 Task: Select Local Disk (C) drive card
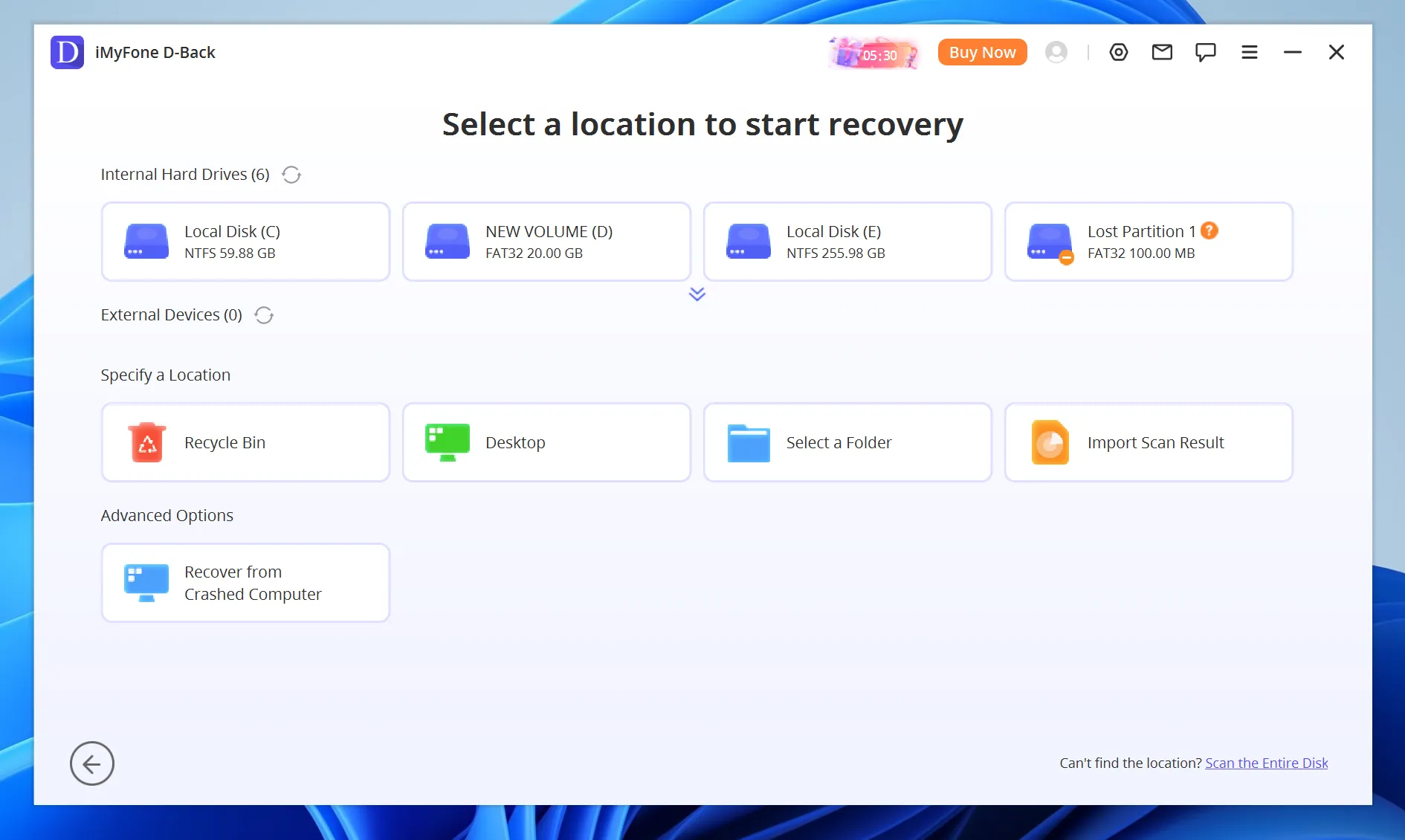coord(245,242)
